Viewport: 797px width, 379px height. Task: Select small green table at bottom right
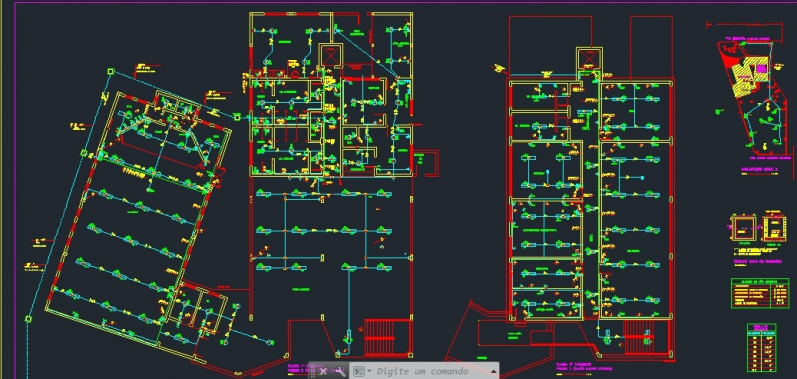pyautogui.click(x=761, y=348)
